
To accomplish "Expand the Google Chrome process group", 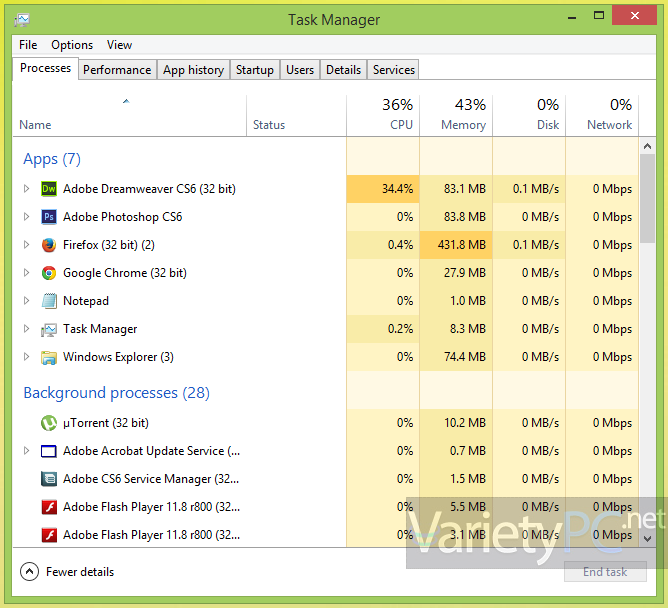I will pyautogui.click(x=26, y=273).
